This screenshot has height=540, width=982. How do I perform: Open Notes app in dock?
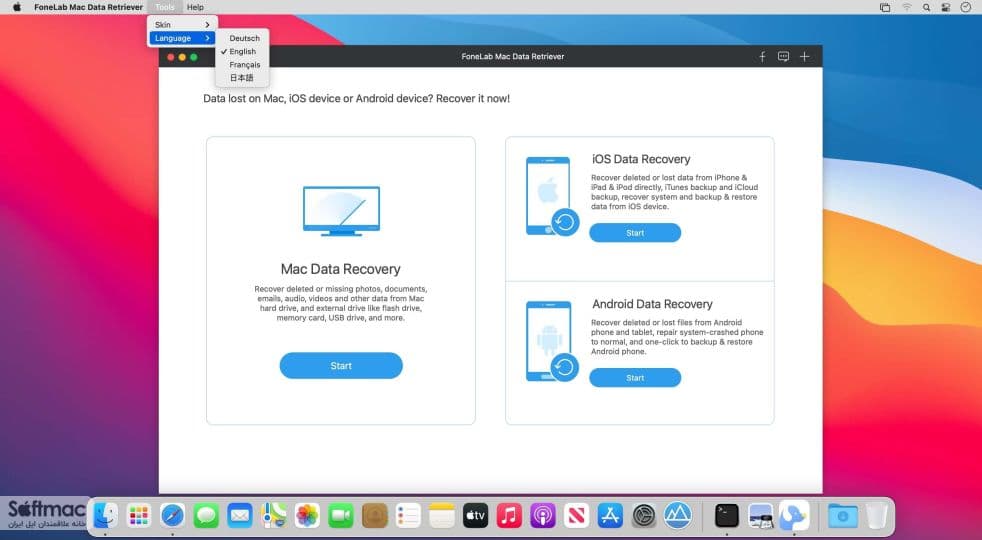coord(442,516)
